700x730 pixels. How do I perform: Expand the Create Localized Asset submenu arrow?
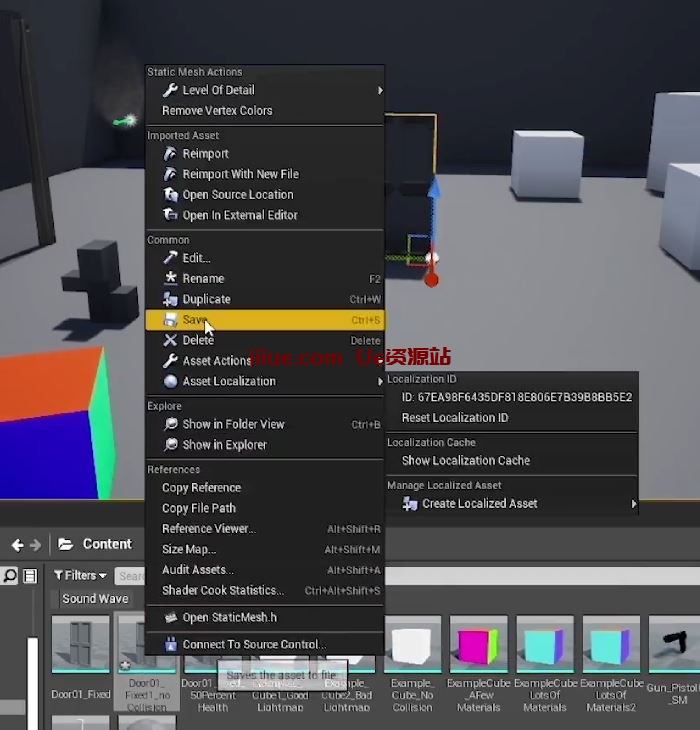click(x=633, y=504)
